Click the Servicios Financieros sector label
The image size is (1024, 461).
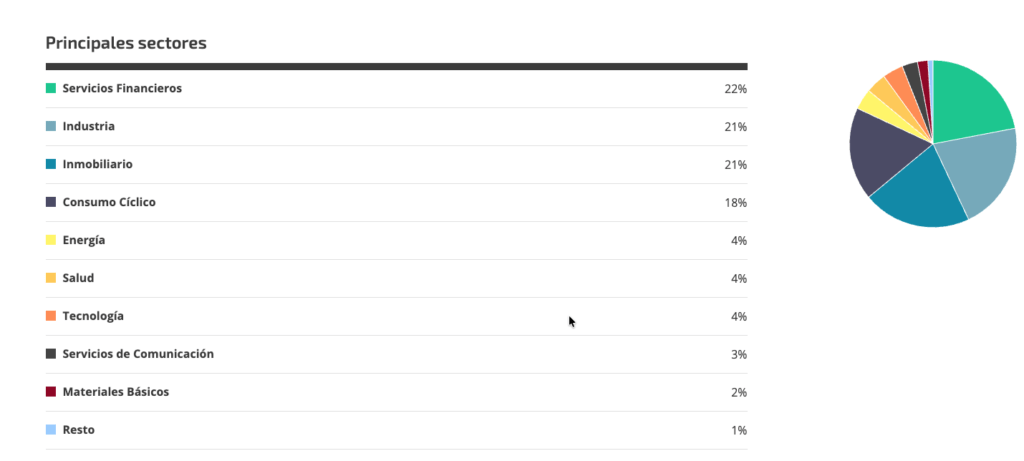(x=122, y=88)
